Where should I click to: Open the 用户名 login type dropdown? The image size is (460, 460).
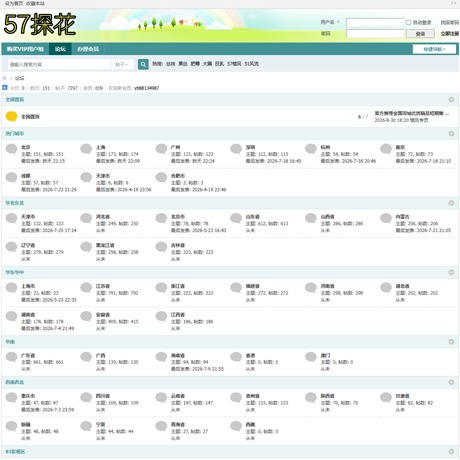click(x=330, y=22)
